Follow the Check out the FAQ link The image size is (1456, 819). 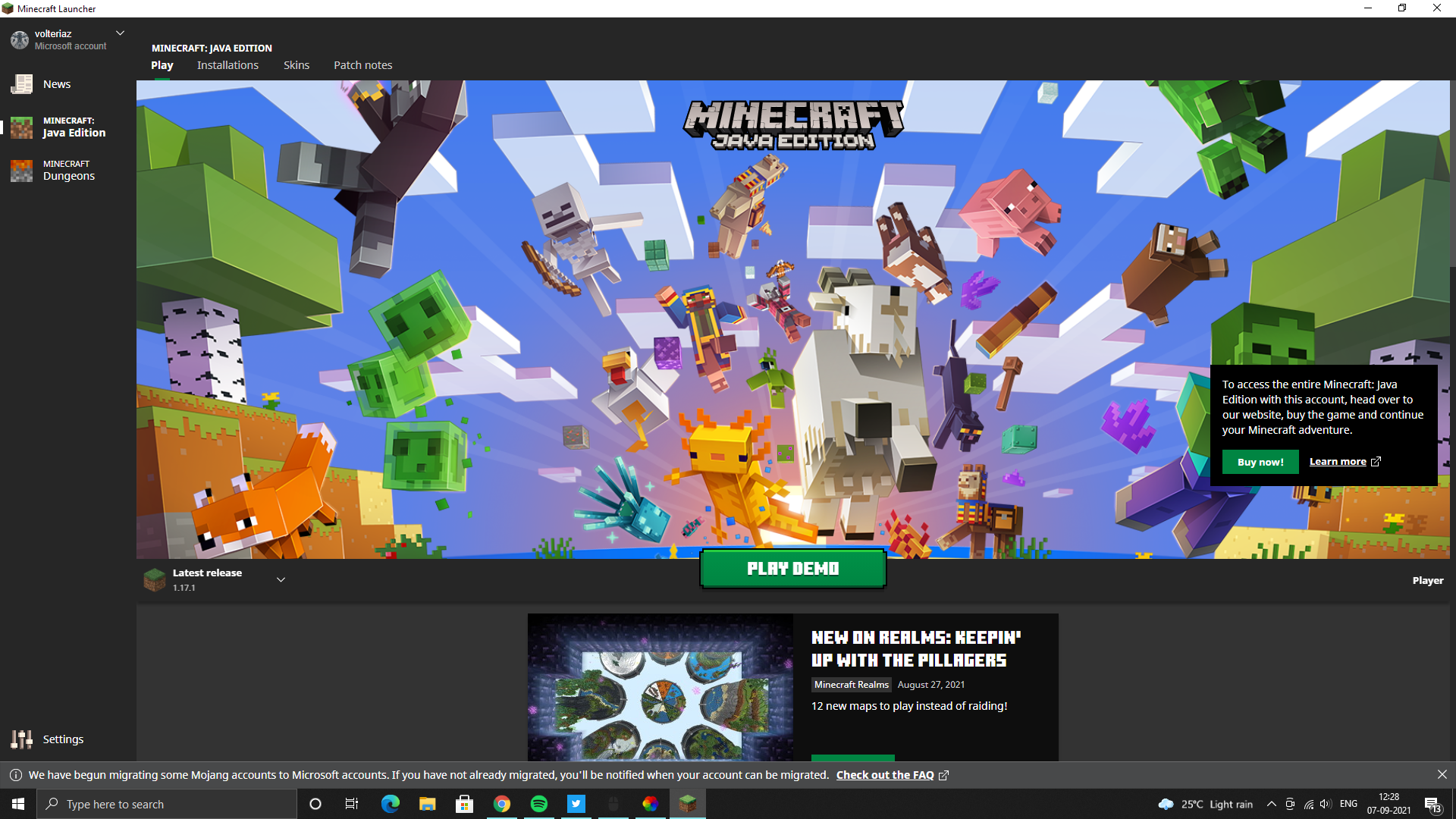click(x=885, y=775)
